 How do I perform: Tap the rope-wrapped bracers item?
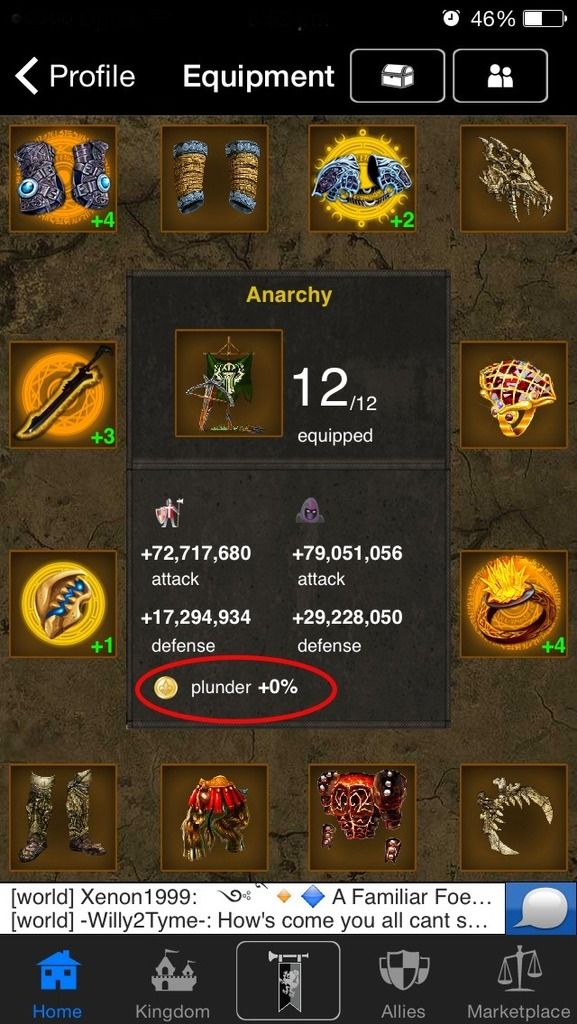tap(214, 178)
